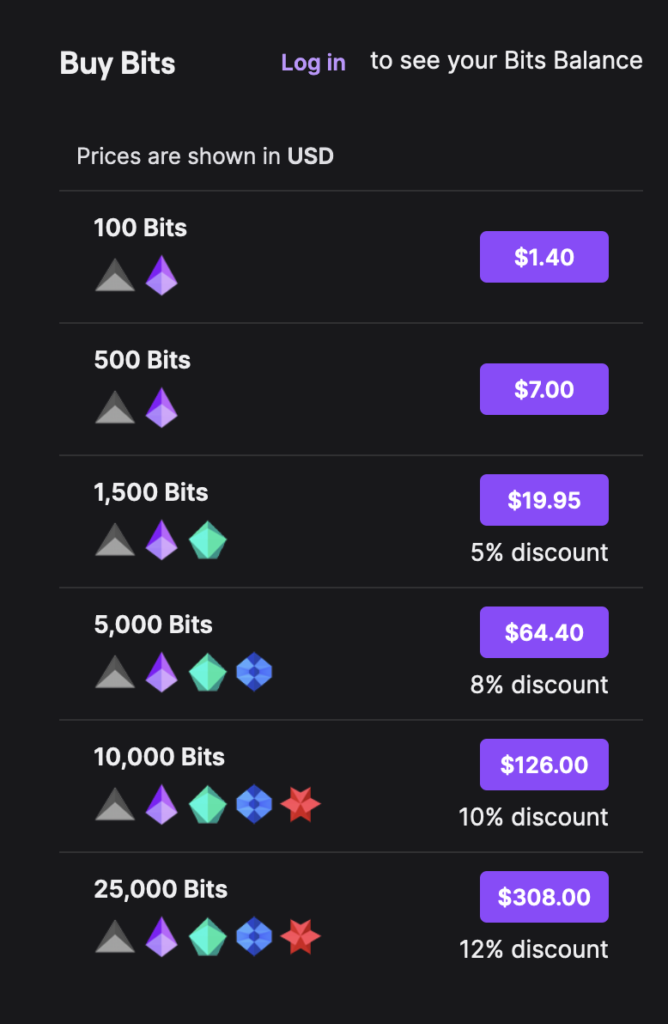
Task: Click blue gem icon in 10,000 Bits row
Action: [254, 804]
